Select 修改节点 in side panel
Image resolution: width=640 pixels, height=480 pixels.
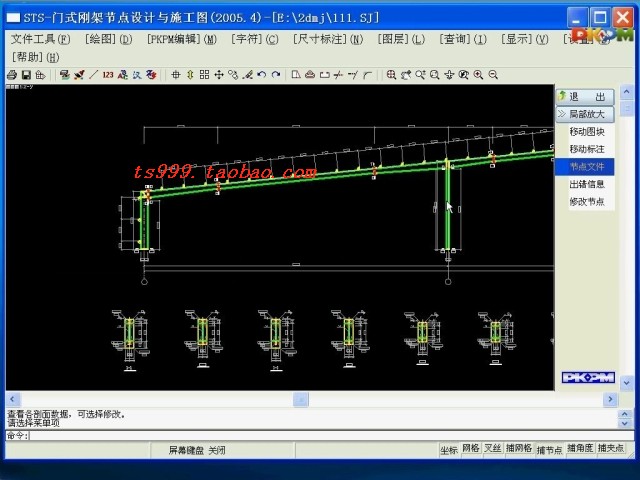click(x=587, y=201)
